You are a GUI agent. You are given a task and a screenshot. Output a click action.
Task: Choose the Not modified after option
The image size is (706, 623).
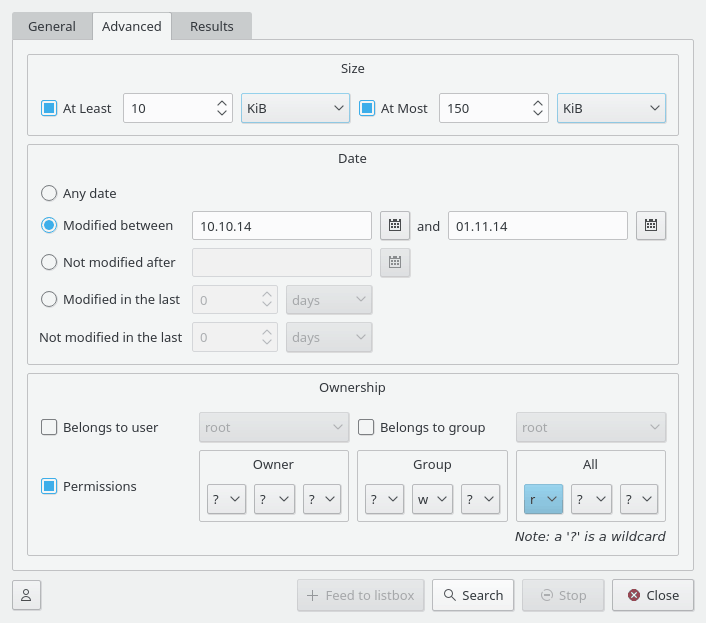(49, 262)
